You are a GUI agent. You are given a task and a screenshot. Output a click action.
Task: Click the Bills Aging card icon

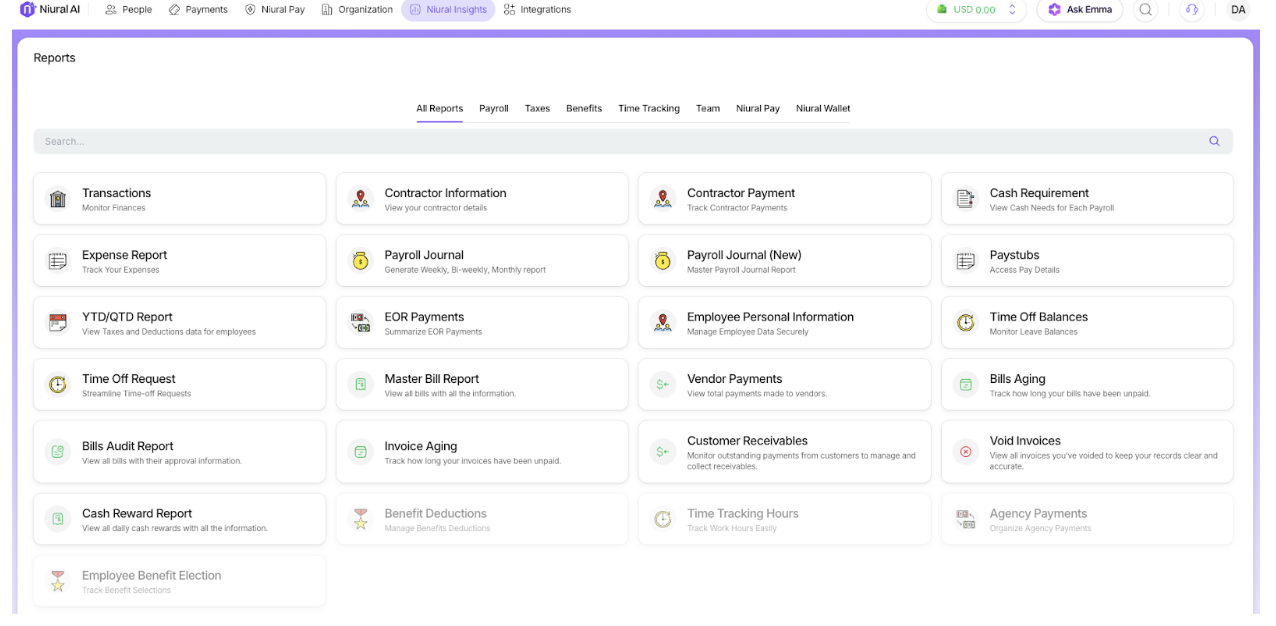966,385
